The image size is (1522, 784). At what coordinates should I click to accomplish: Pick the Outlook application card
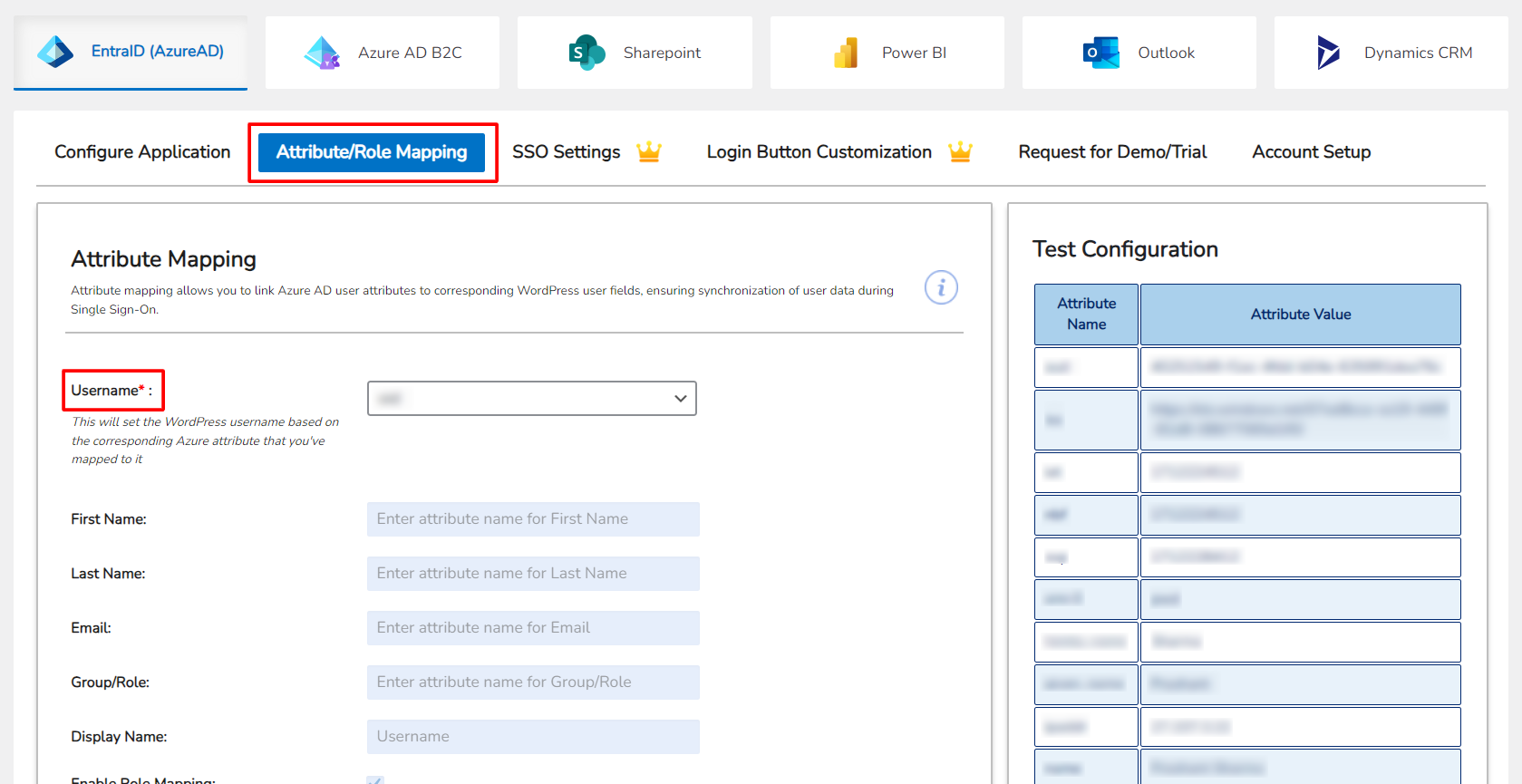(x=1139, y=53)
